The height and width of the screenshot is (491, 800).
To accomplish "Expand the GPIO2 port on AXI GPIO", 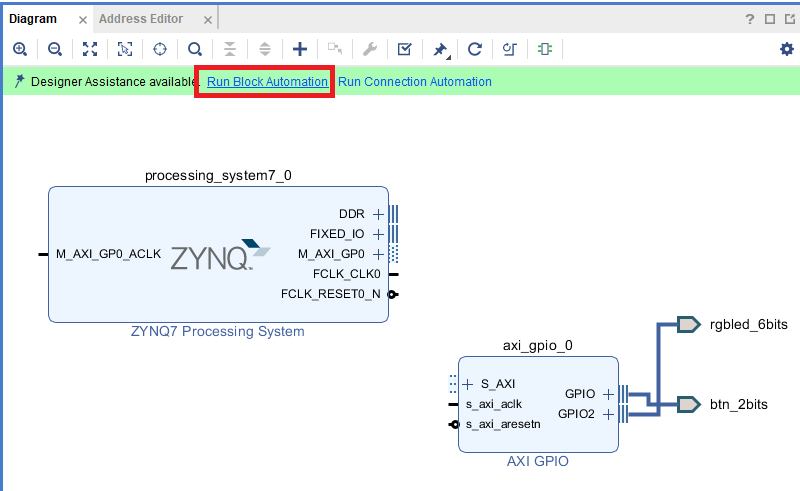I will point(608,413).
